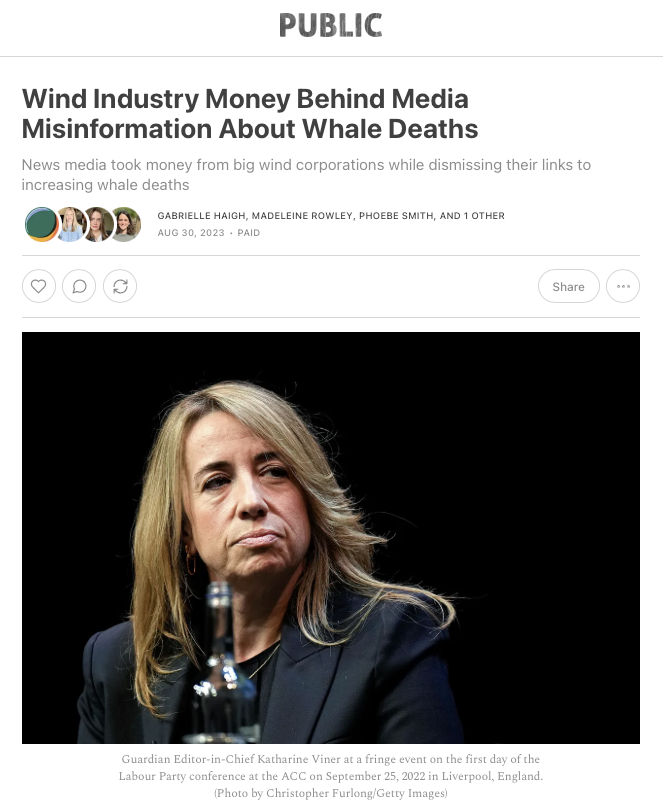This screenshot has width=663, height=812.
Task: Visit Phoebe Smith author profile
Action: (396, 215)
